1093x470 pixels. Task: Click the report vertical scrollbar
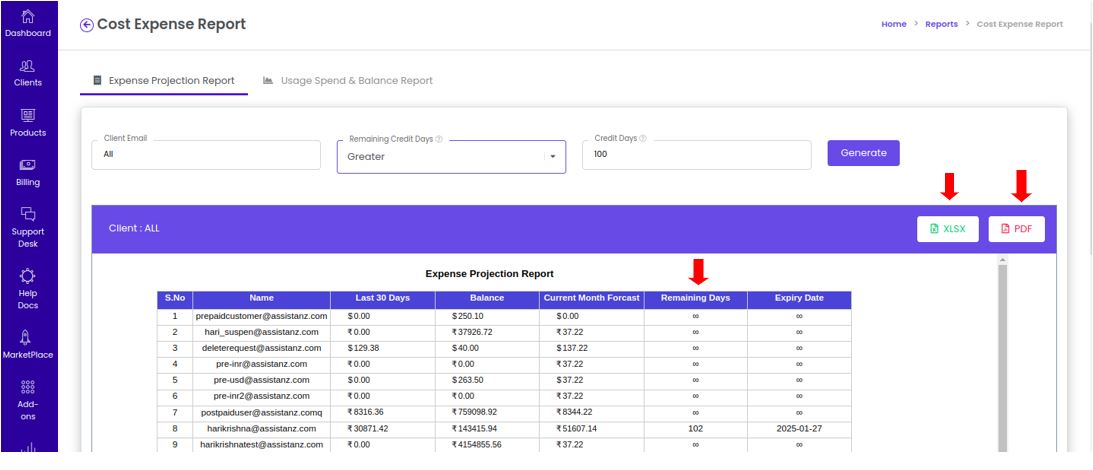(1003, 357)
